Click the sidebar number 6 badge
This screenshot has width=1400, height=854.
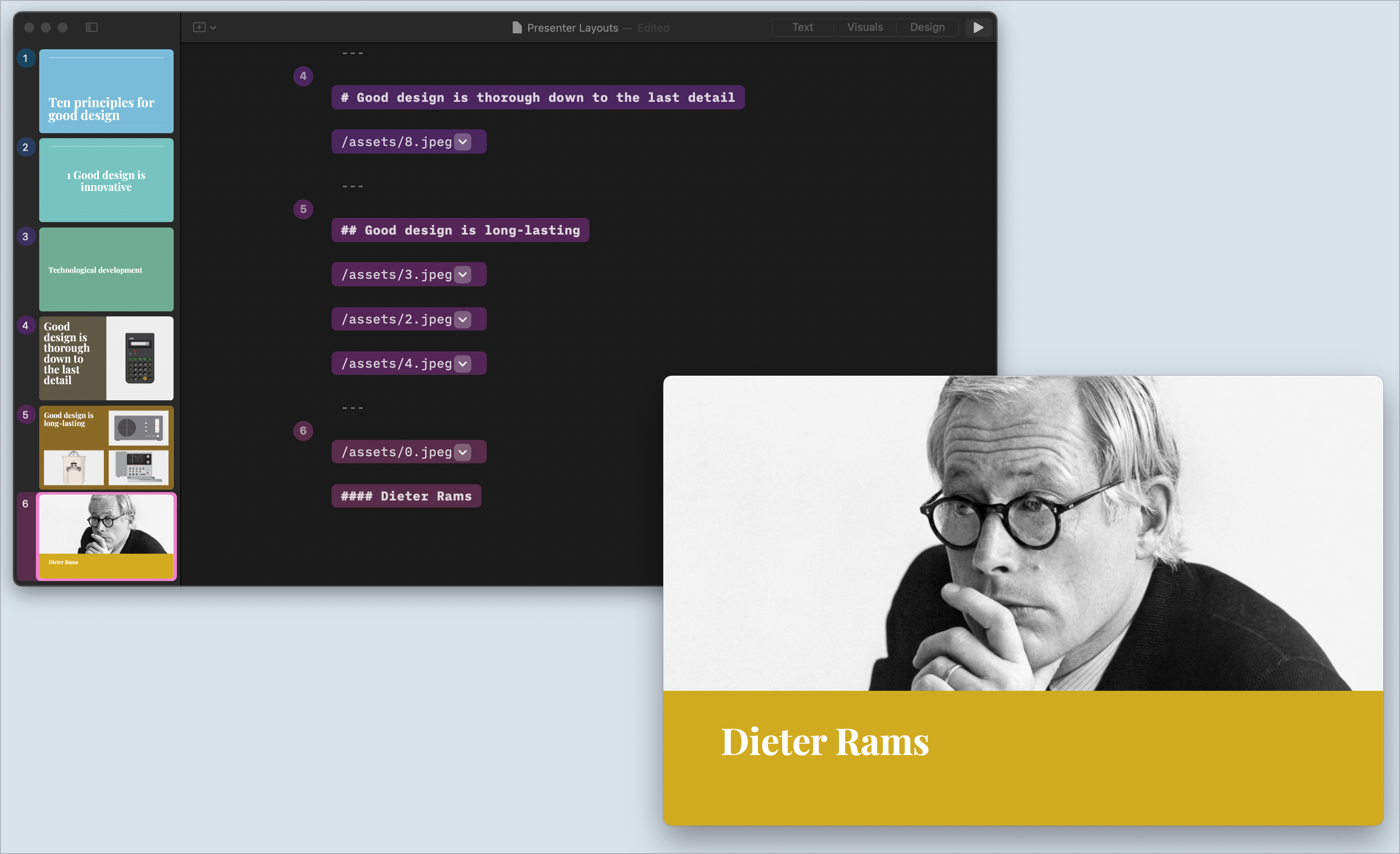[x=25, y=504]
